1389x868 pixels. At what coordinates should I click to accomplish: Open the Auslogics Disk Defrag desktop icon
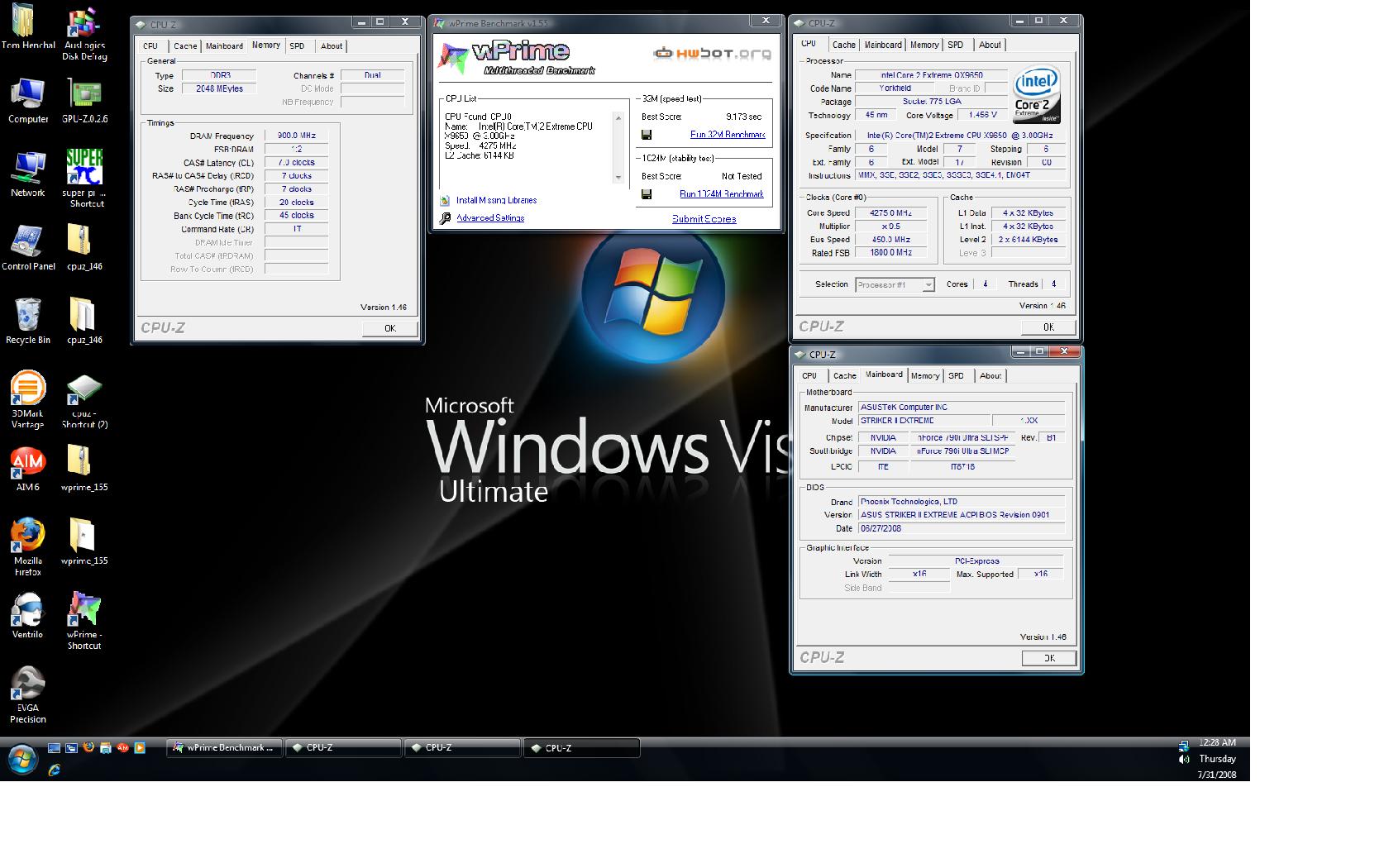(84, 35)
